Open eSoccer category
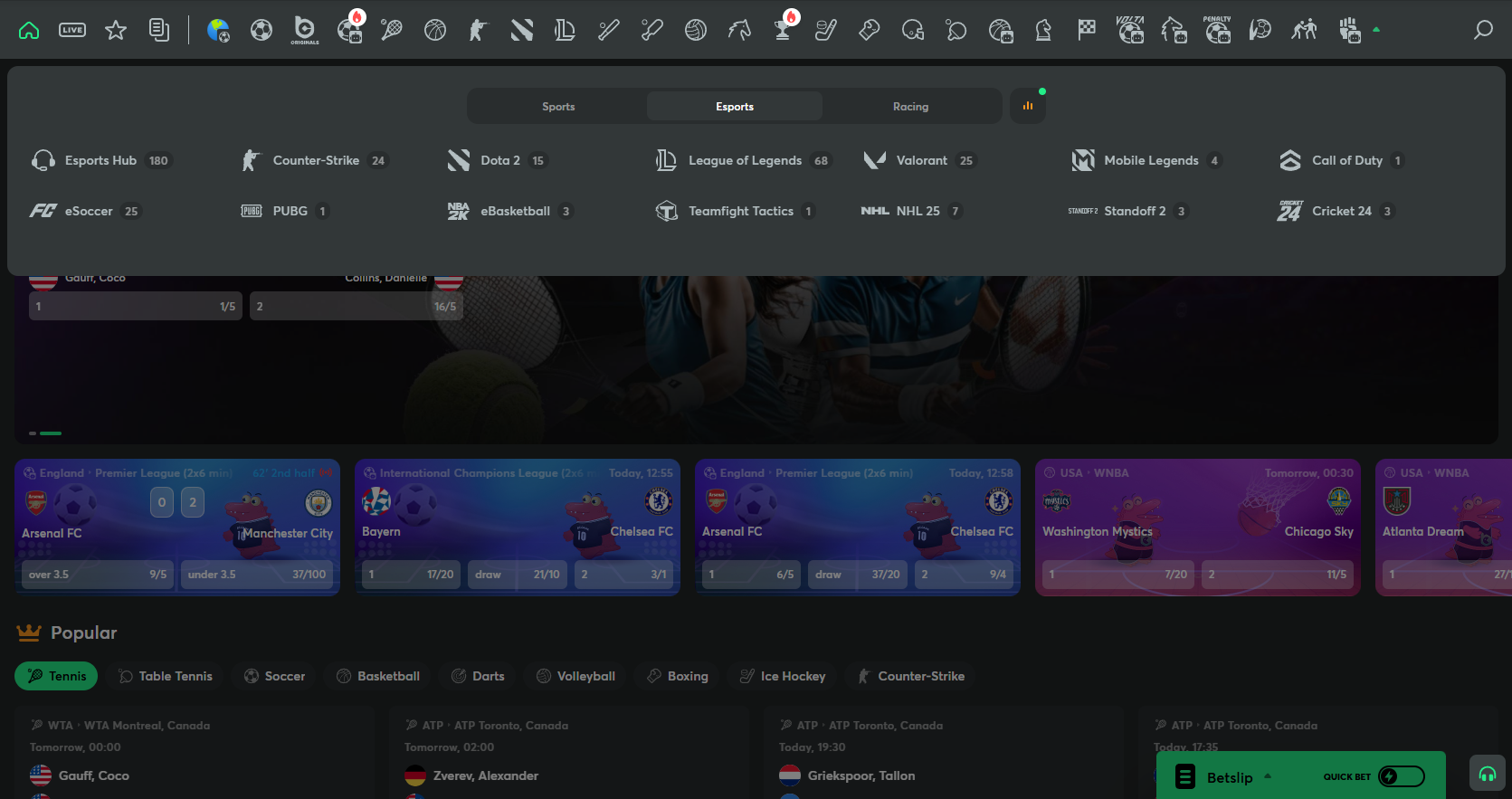Image resolution: width=1512 pixels, height=799 pixels. 86,211
